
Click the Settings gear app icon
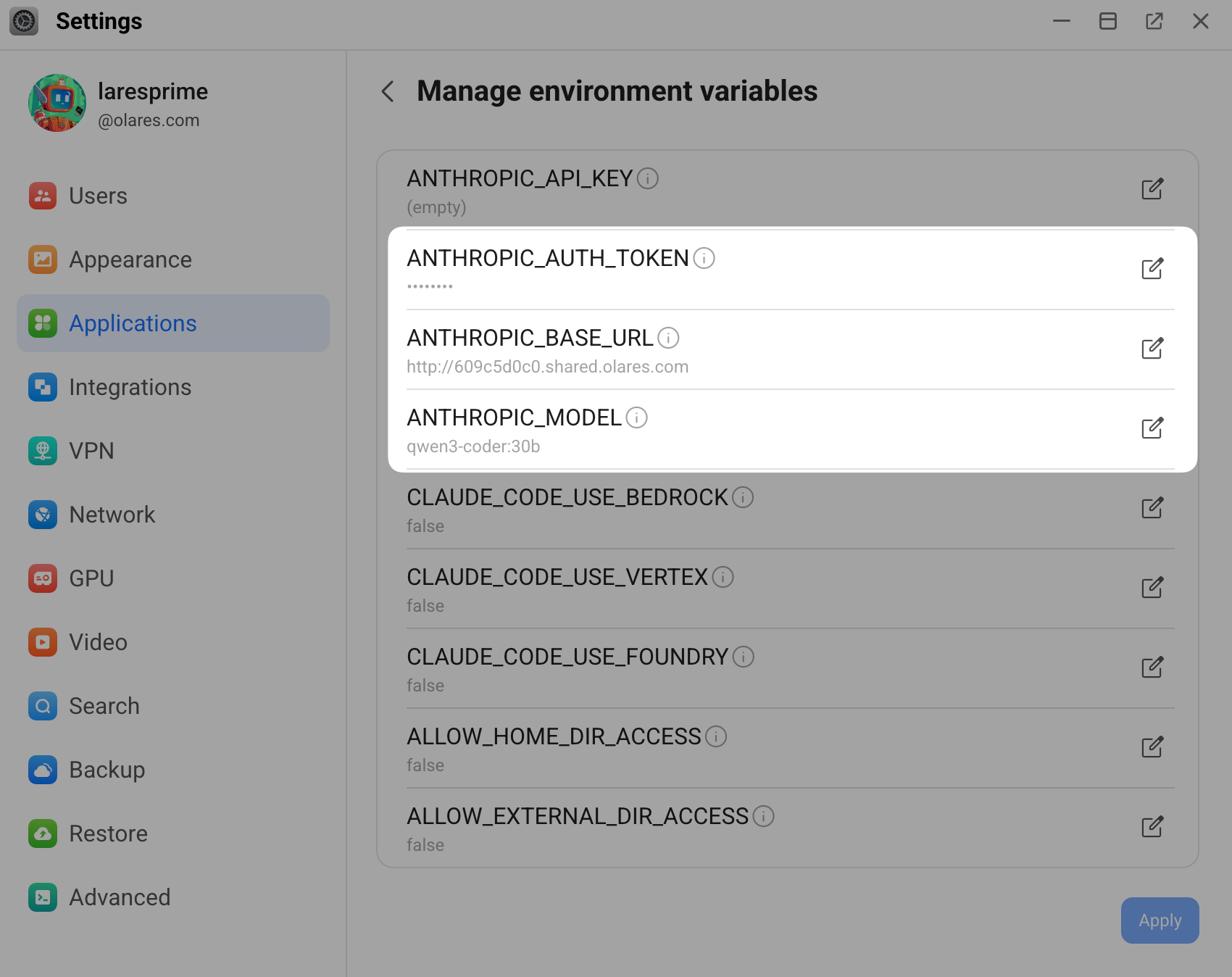point(24,21)
